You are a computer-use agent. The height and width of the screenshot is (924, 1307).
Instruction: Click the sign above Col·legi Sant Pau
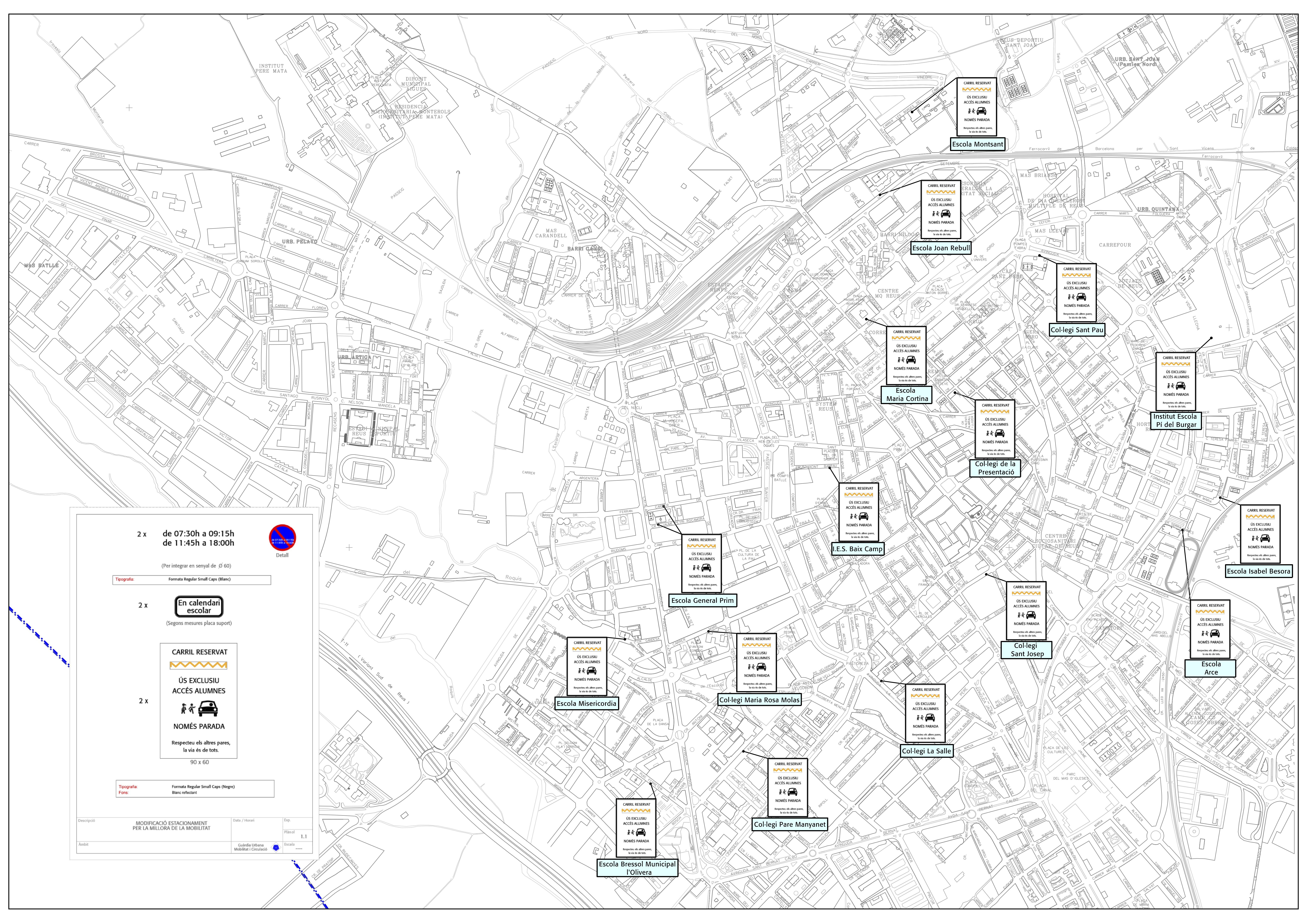[x=1076, y=292]
